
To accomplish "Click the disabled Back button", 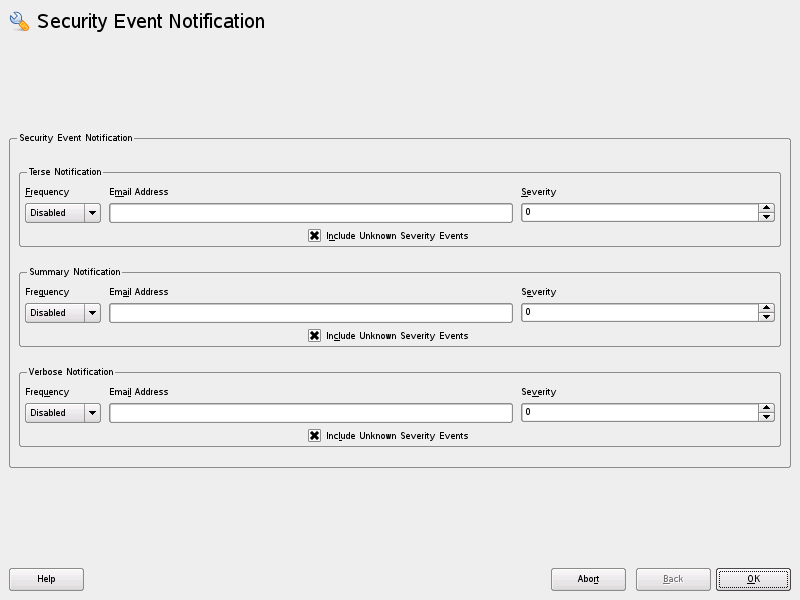I will point(671,579).
